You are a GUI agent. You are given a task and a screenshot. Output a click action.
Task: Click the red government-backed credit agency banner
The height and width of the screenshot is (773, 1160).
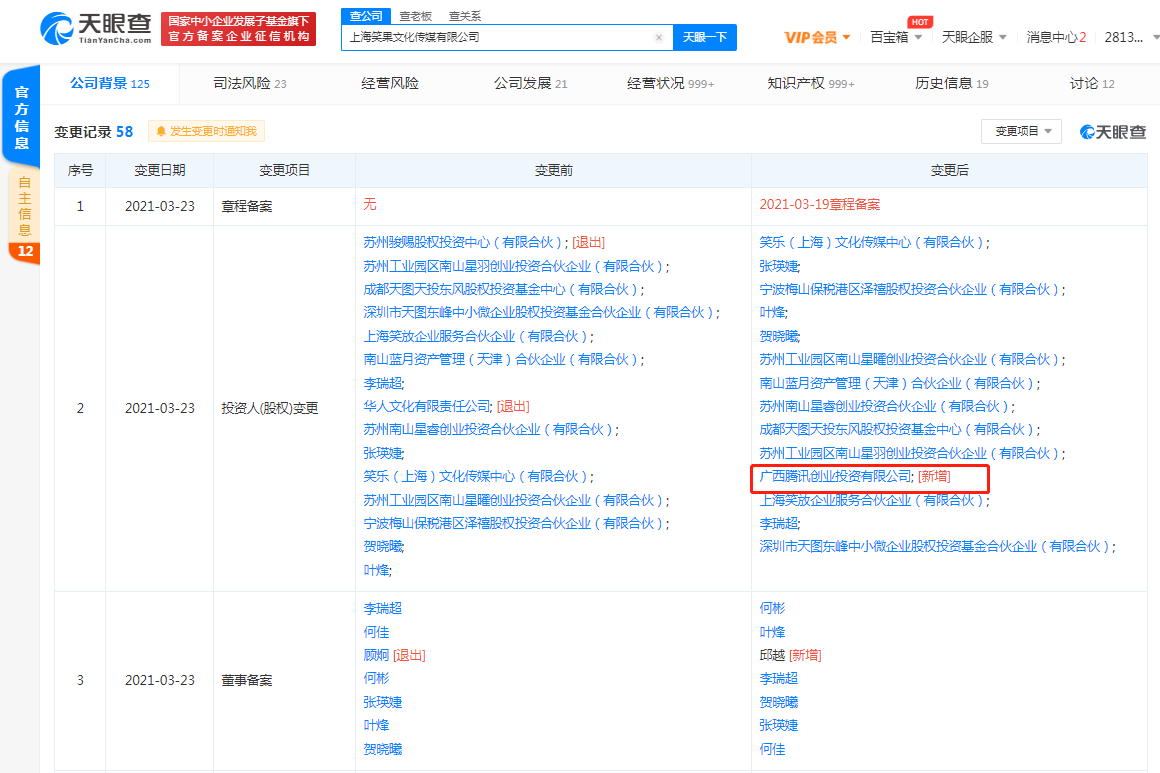[x=238, y=29]
